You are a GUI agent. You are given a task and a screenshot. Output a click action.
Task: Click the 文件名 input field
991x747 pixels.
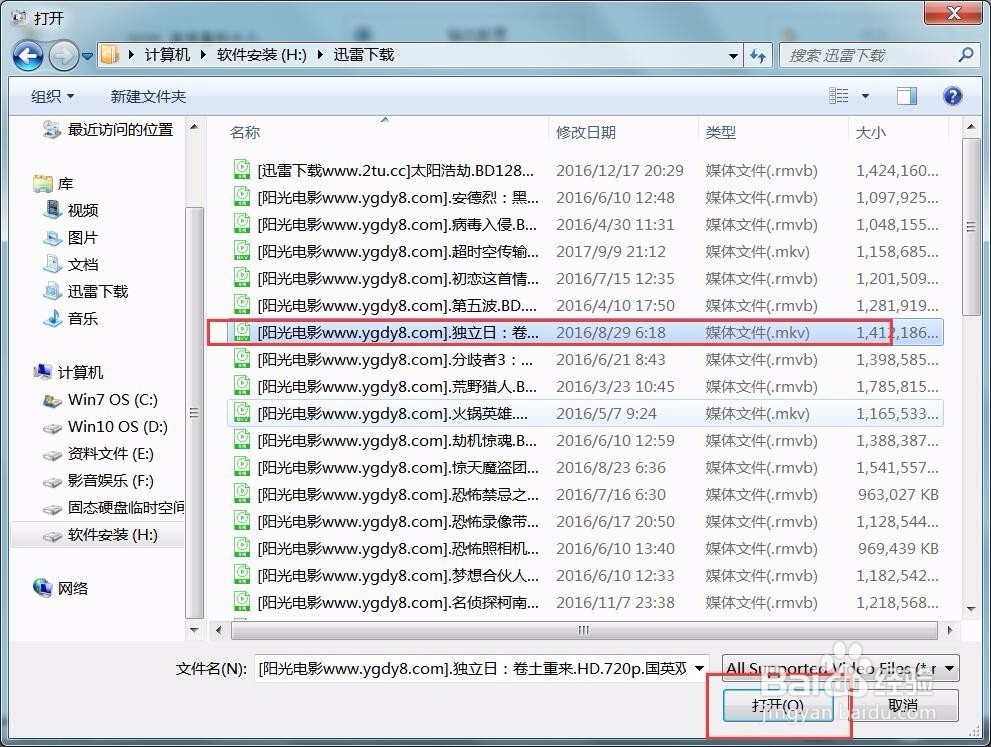pyautogui.click(x=473, y=669)
